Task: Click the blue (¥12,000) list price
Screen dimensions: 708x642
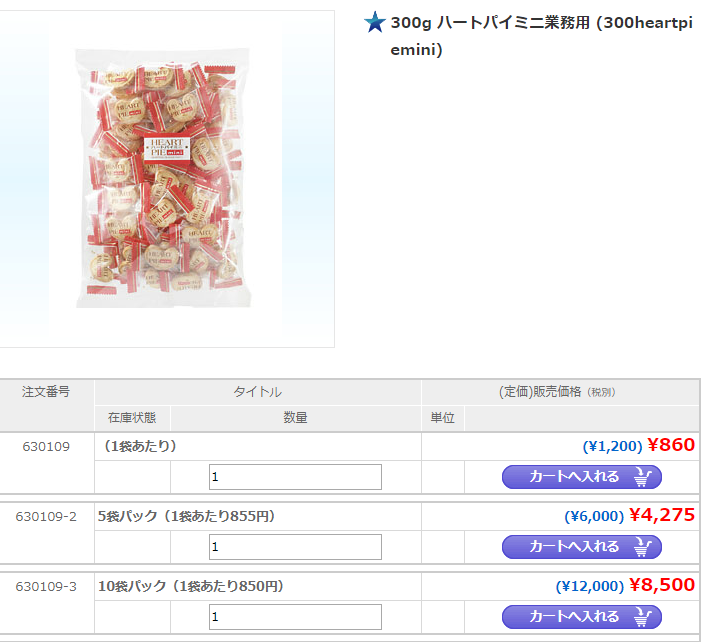Action: [x=589, y=586]
